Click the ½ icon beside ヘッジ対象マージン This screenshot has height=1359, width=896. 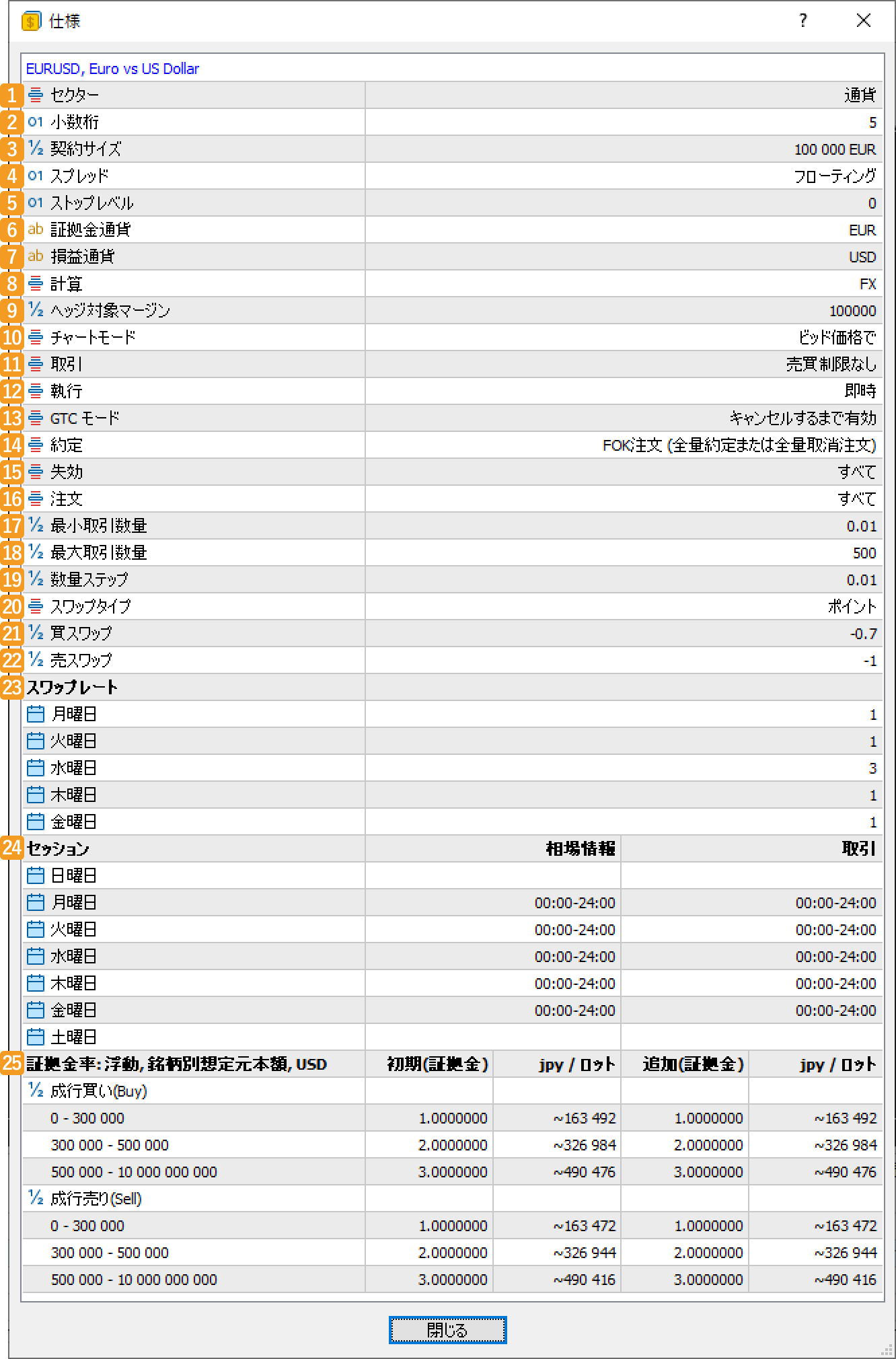36,310
